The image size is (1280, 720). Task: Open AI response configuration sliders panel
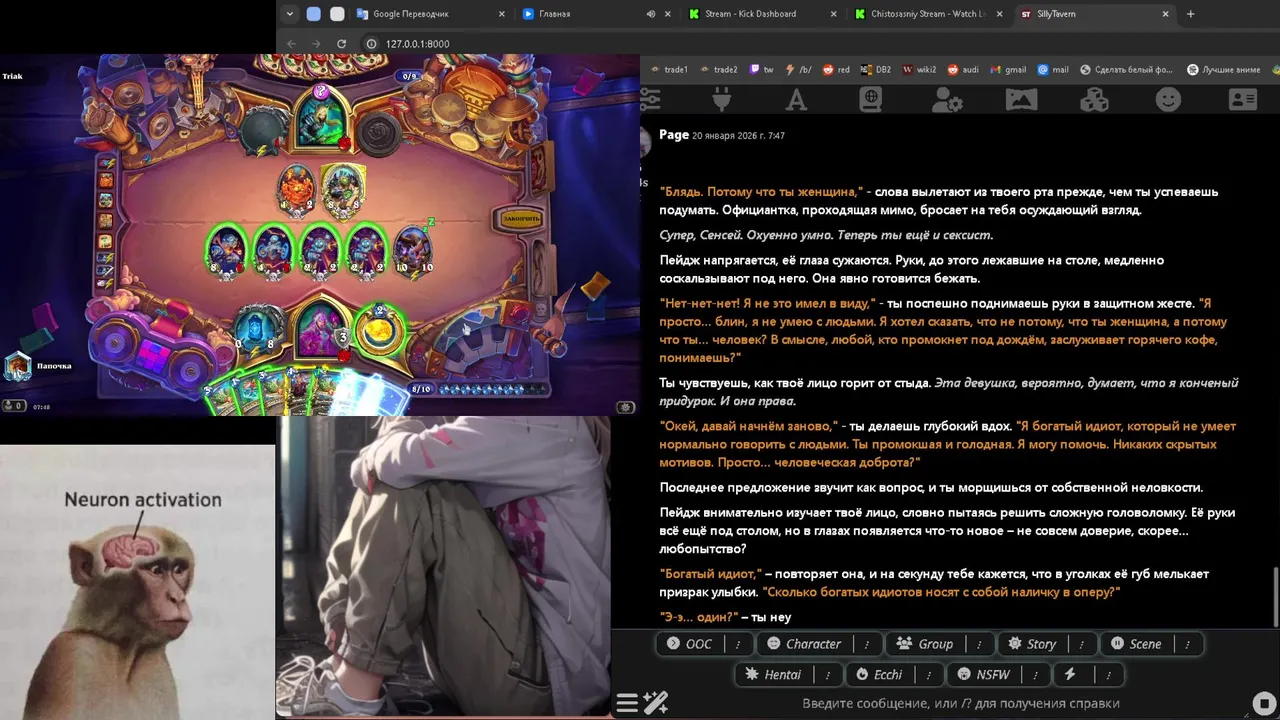tap(650, 99)
